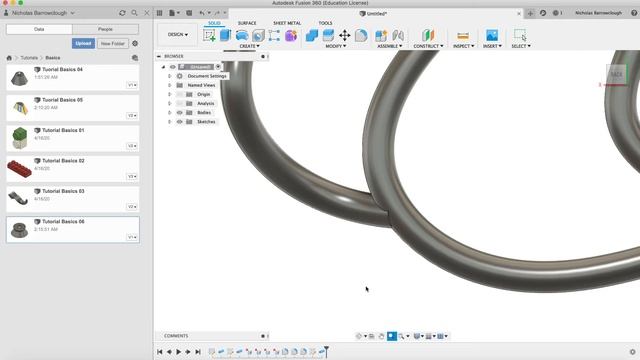Activate the root component radio button
Image resolution: width=640 pixels, height=360 pixels.
pos(218,67)
